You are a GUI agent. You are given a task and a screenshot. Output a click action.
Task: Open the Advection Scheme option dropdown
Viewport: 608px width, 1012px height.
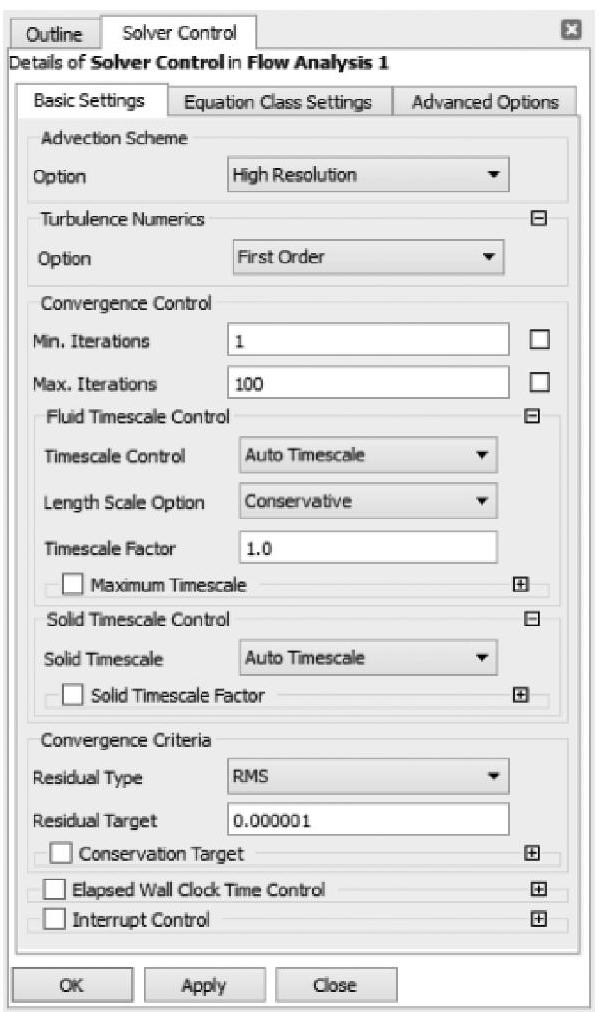tap(368, 175)
